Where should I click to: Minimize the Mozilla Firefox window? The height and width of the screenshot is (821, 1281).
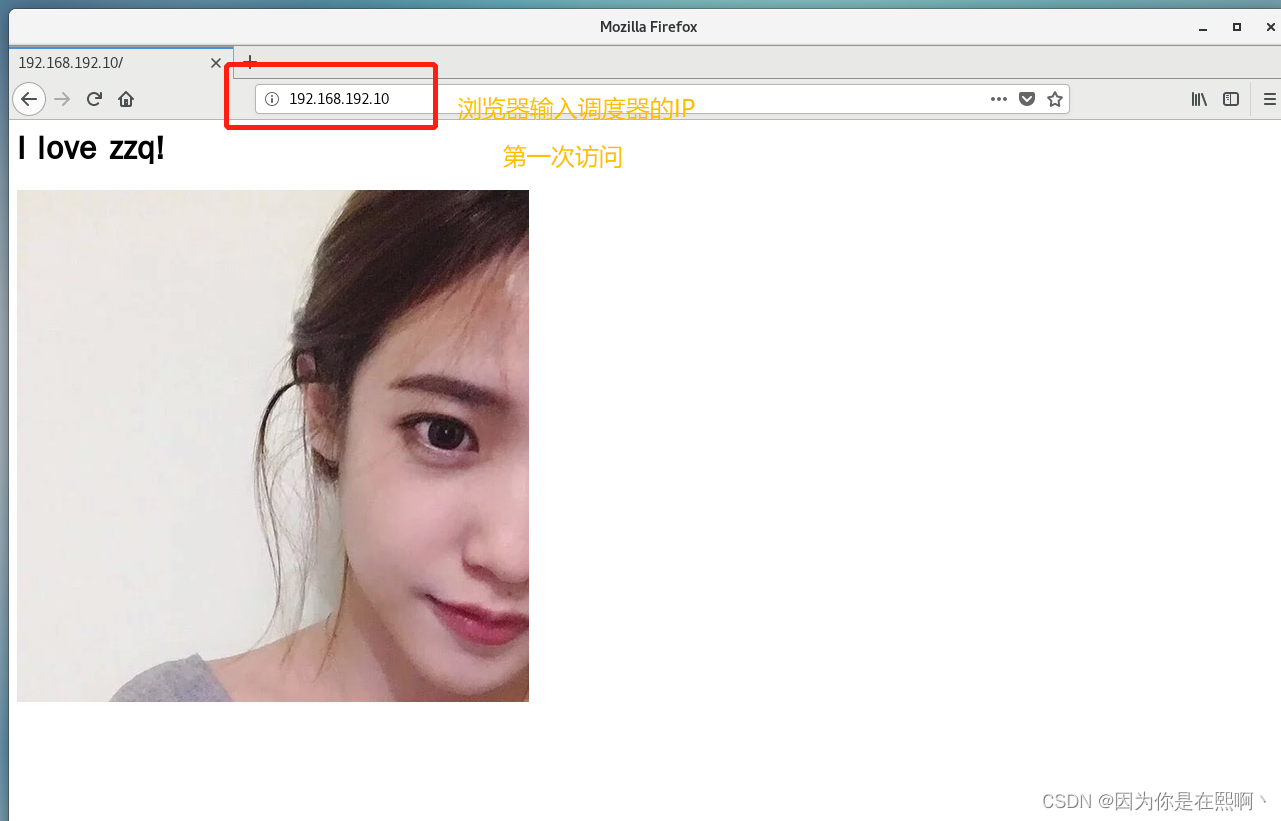(x=1203, y=27)
